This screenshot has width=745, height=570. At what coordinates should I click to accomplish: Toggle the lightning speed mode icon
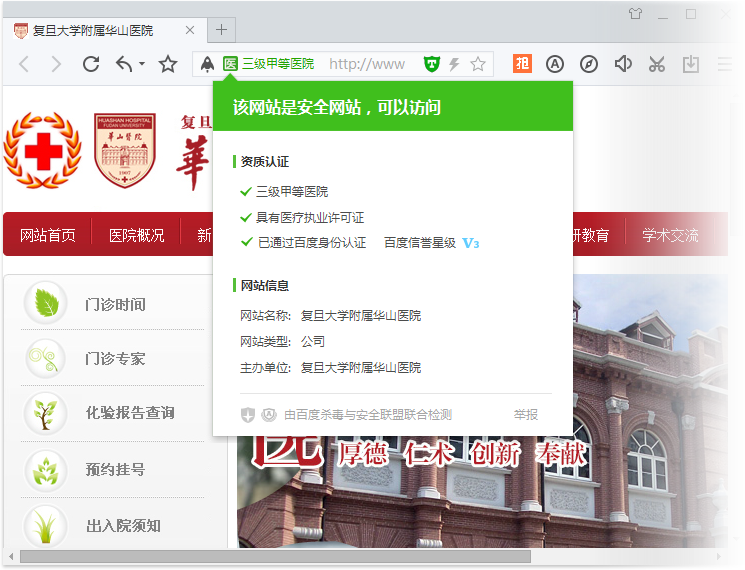[454, 64]
